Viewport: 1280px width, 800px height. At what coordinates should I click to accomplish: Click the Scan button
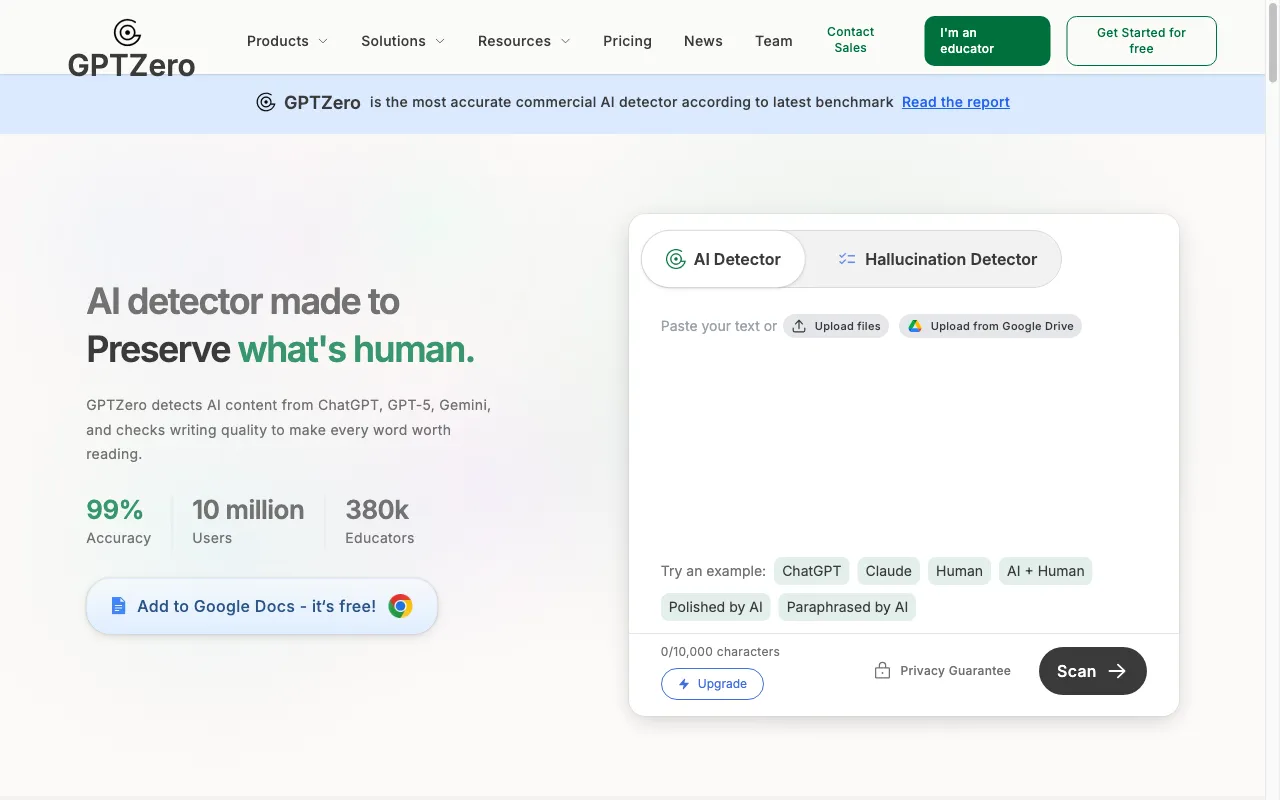(x=1093, y=671)
